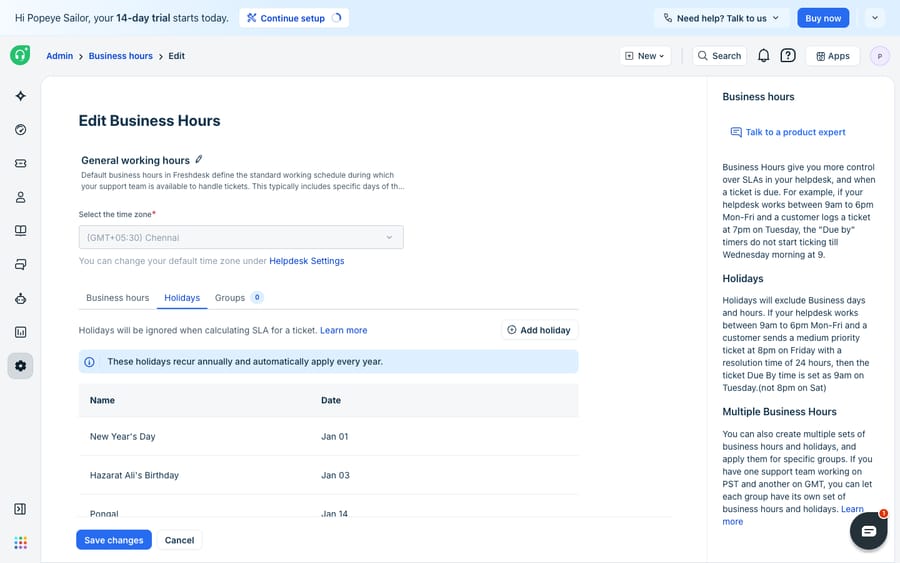
Task: Open the Freddy AI sparkle icon
Action: click(x=21, y=96)
